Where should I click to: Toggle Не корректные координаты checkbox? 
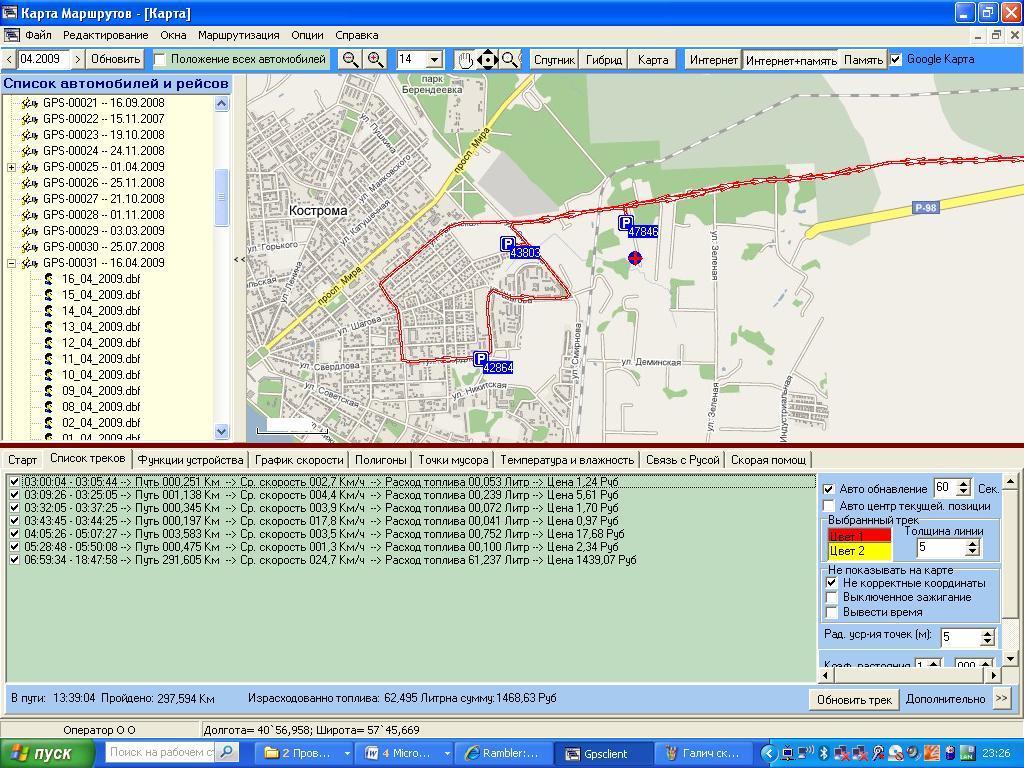point(831,583)
